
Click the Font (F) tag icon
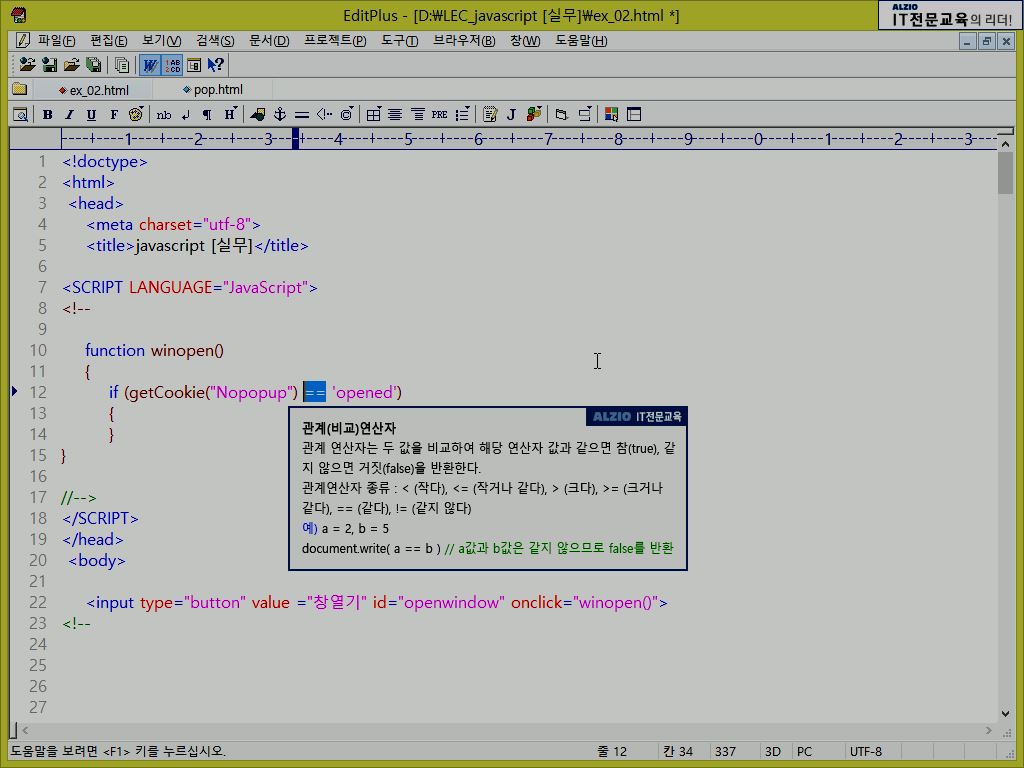tap(114, 115)
